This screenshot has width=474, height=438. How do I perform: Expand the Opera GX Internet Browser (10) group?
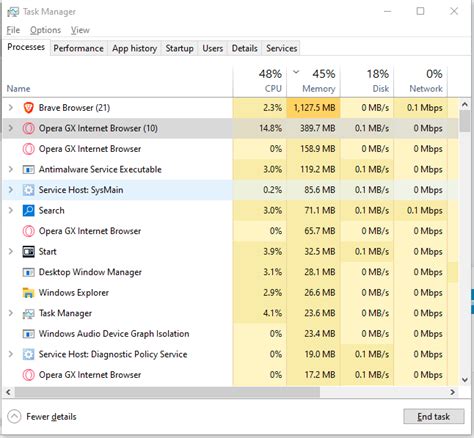(11, 128)
